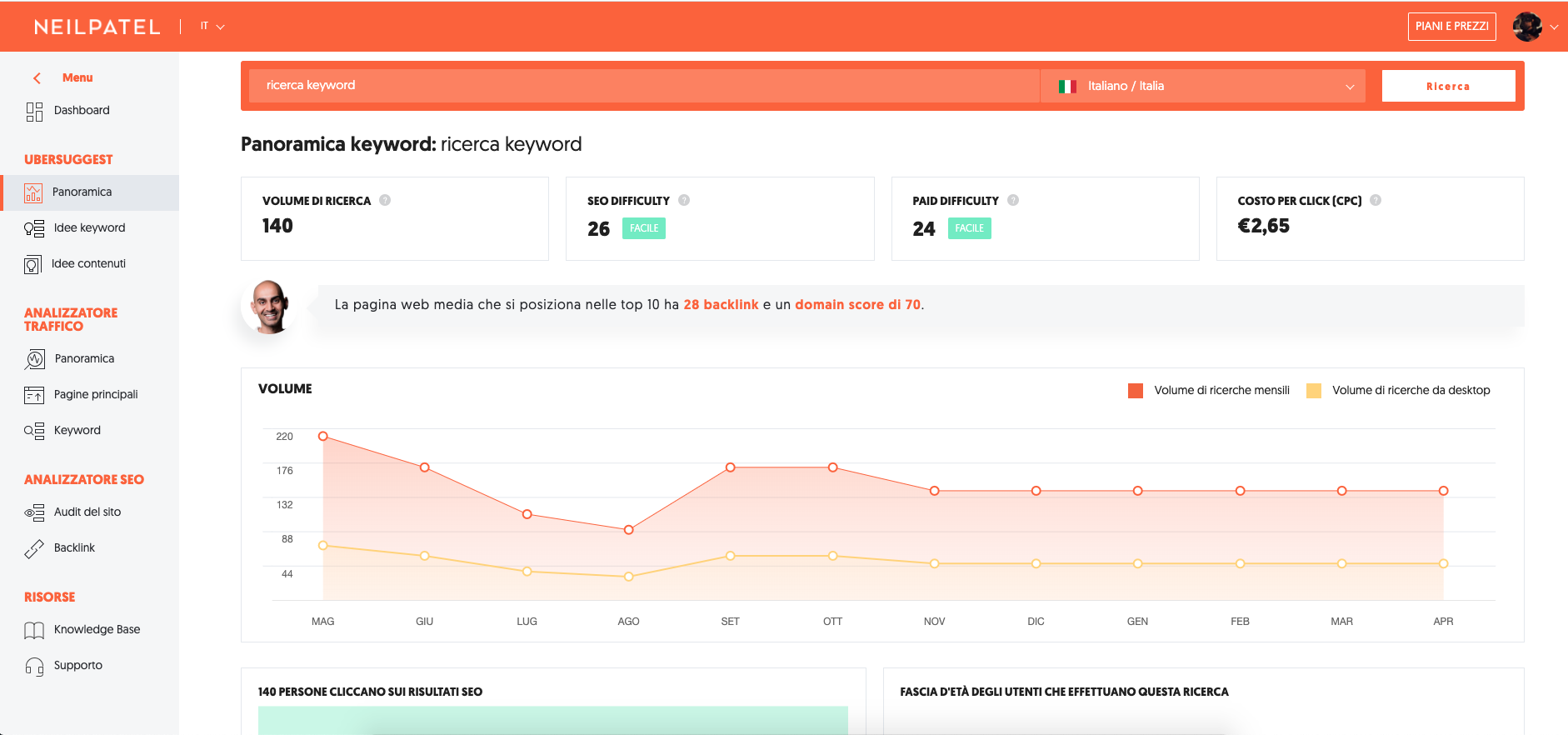
Task: Click the GIU desktop volume data point
Action: point(425,556)
